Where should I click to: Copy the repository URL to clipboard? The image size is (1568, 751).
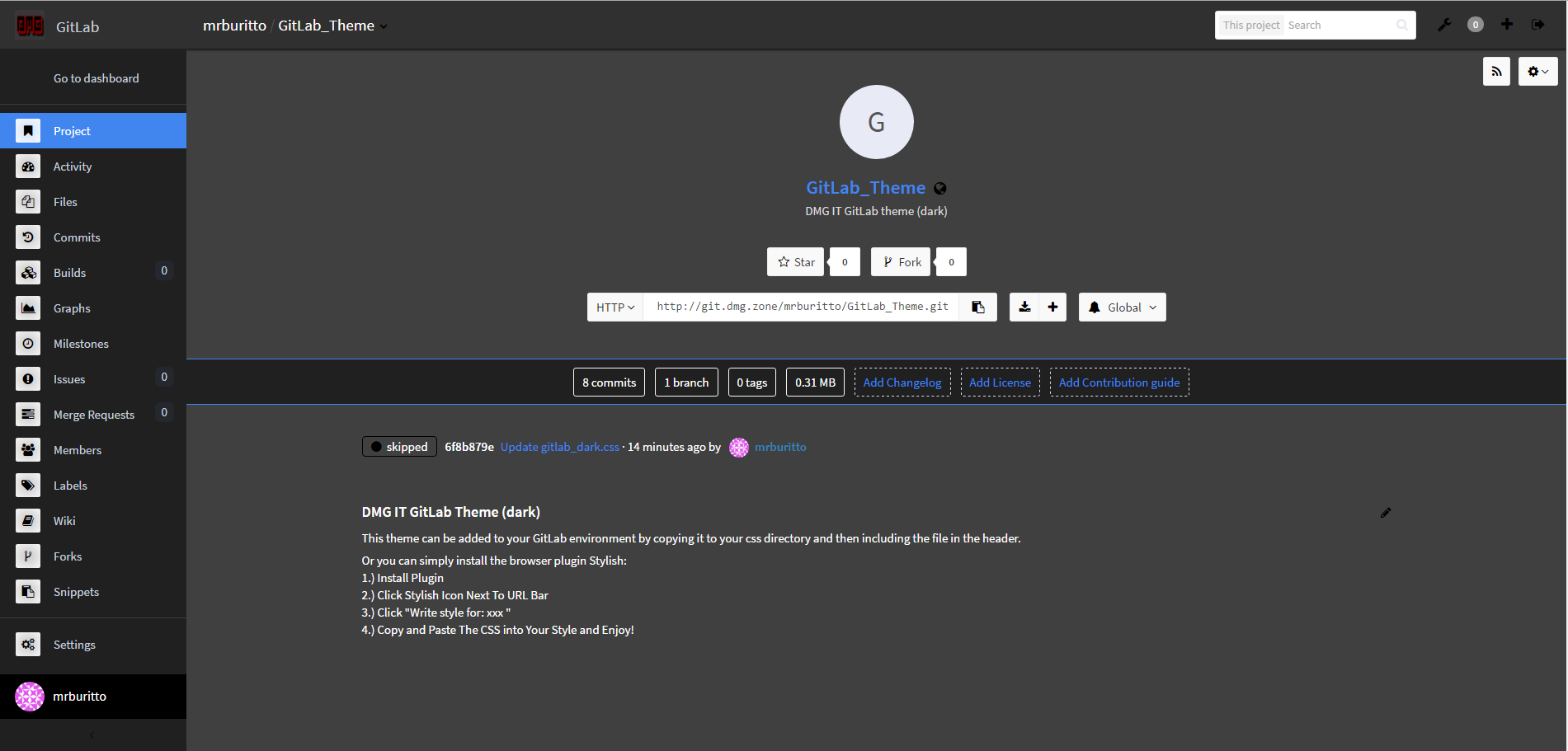pyautogui.click(x=977, y=306)
